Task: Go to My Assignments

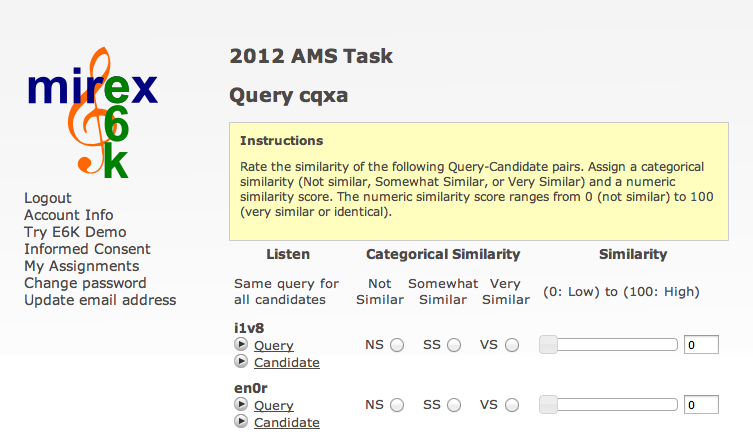Action: pyautogui.click(x=82, y=266)
